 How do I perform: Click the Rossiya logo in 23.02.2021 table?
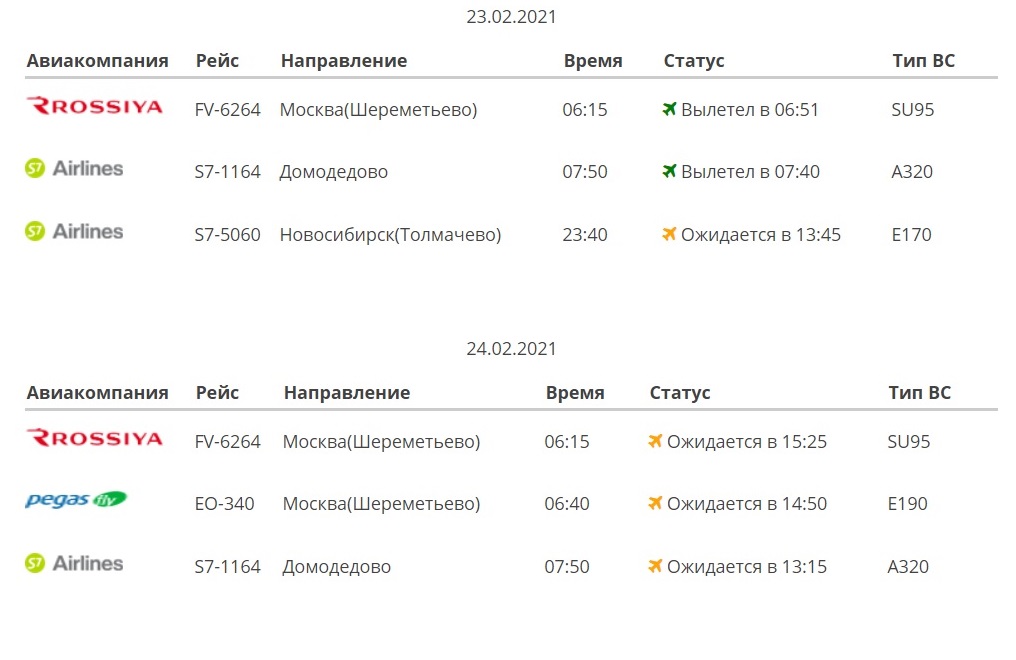[94, 106]
